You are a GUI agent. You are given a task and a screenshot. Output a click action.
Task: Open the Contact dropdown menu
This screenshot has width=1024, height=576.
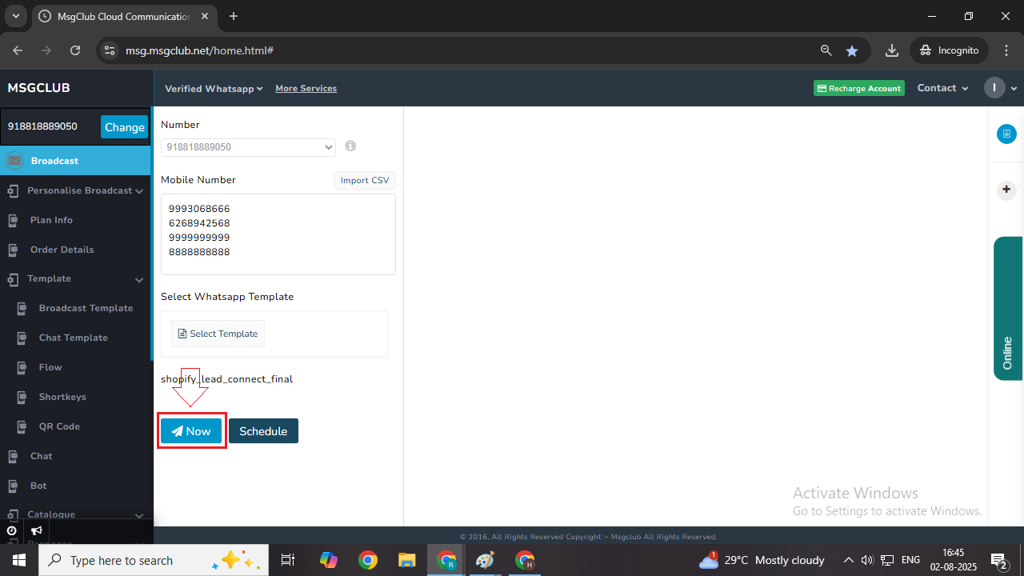[942, 88]
